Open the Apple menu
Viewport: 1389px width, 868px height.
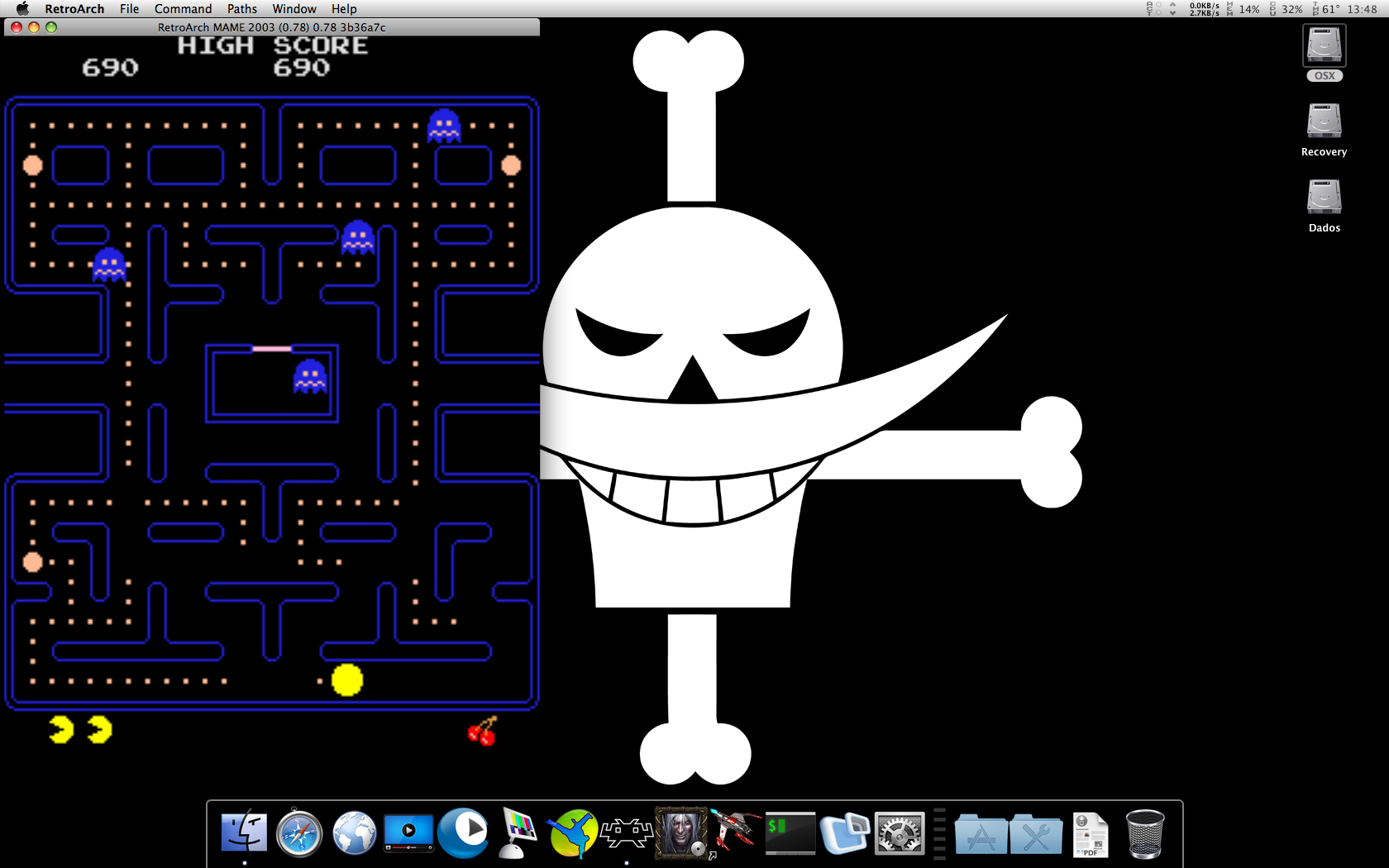[22, 8]
